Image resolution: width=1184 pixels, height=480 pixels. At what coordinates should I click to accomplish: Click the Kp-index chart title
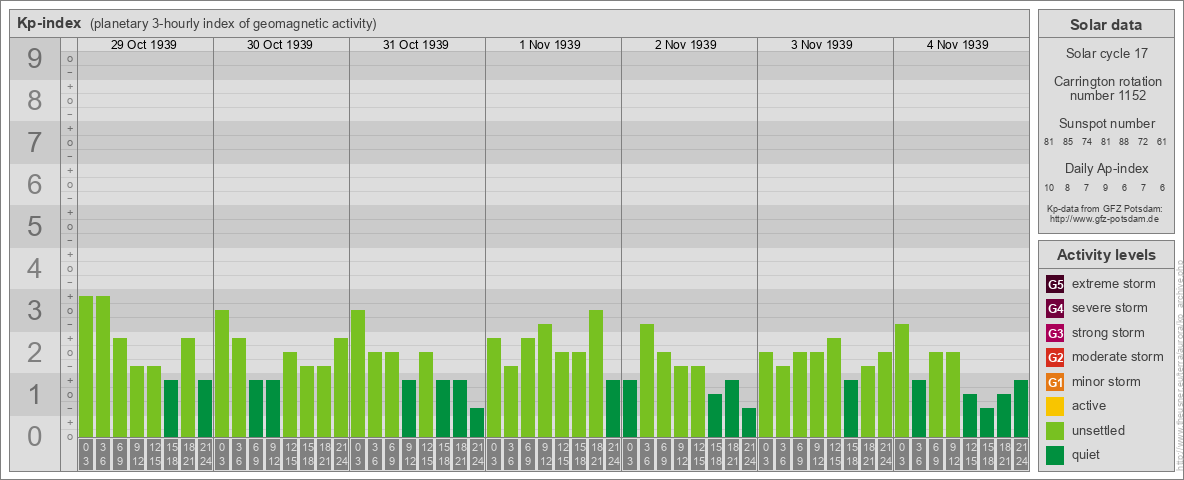coord(49,23)
